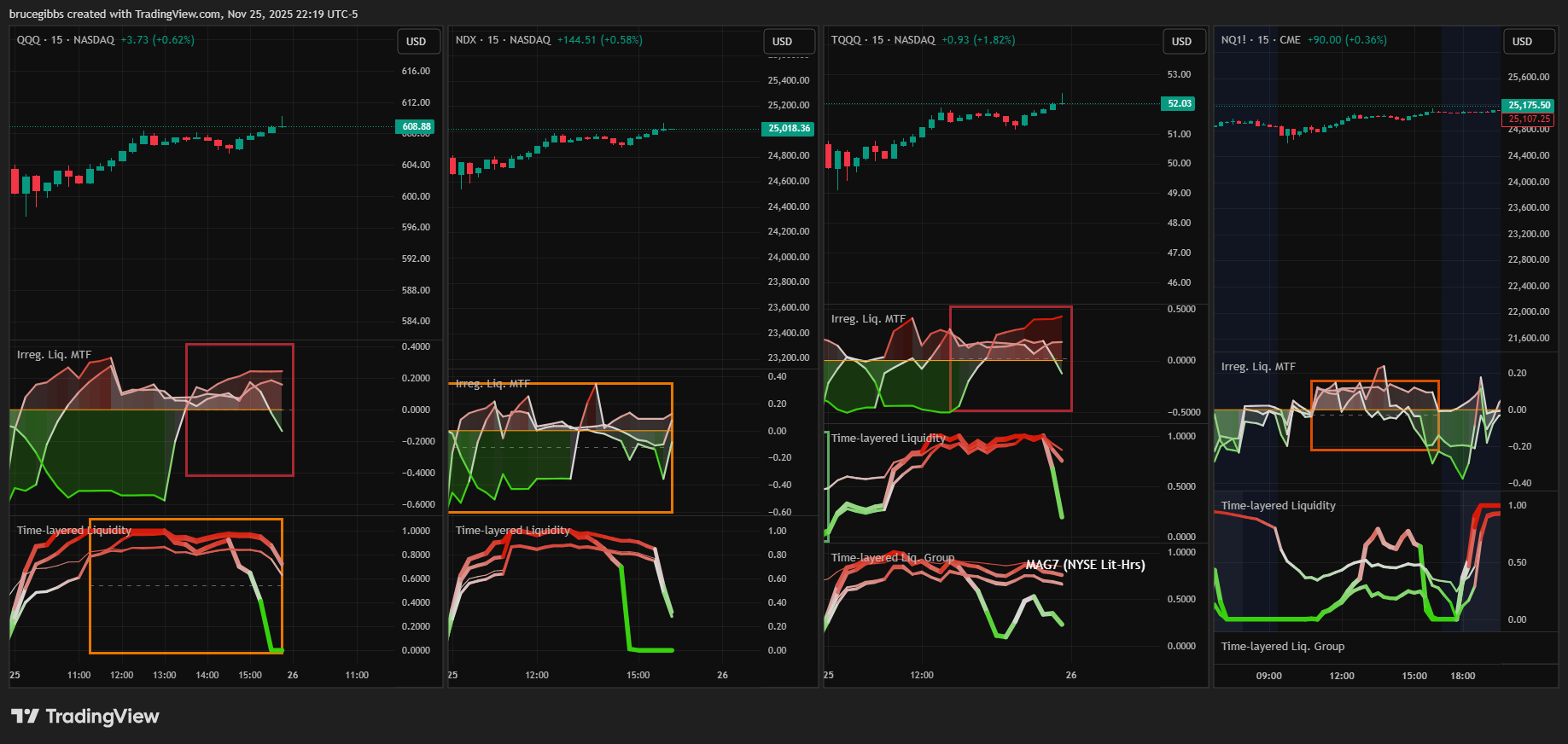Click the 25,018.36 price label on NDX
Screen dimensions: 1568x744
coord(788,129)
